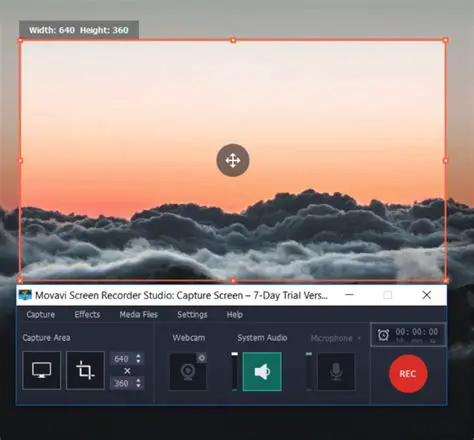Click the right middle handle of capture frame
474x440 pixels.
[x=445, y=161]
